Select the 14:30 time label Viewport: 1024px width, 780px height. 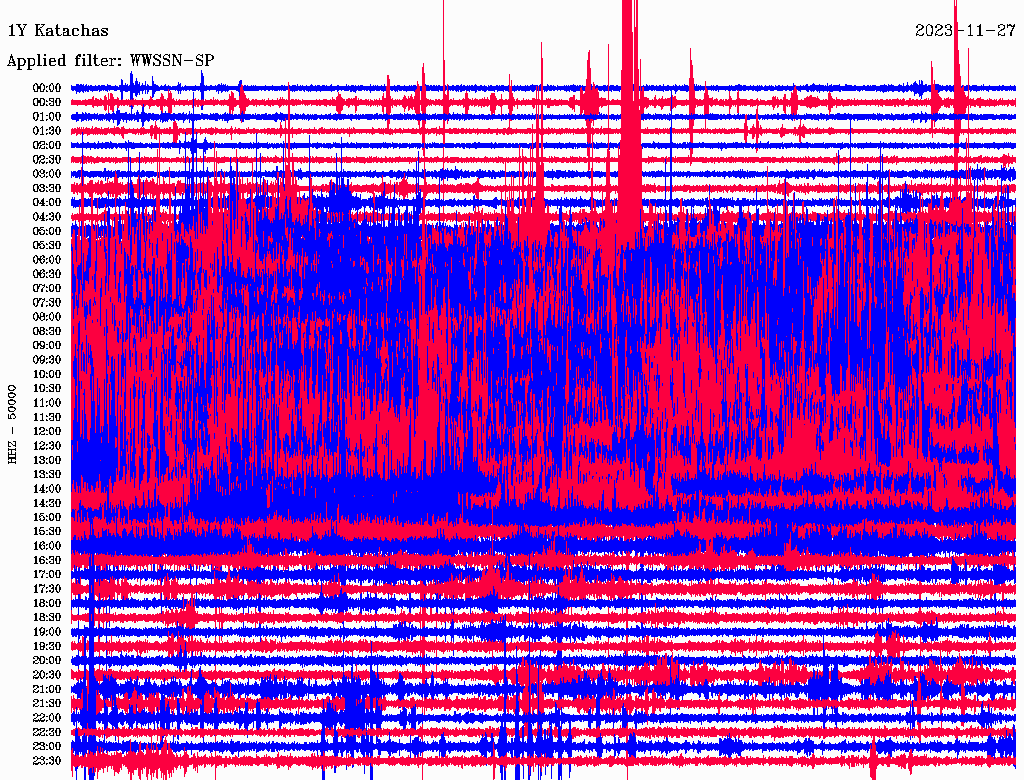(x=47, y=504)
